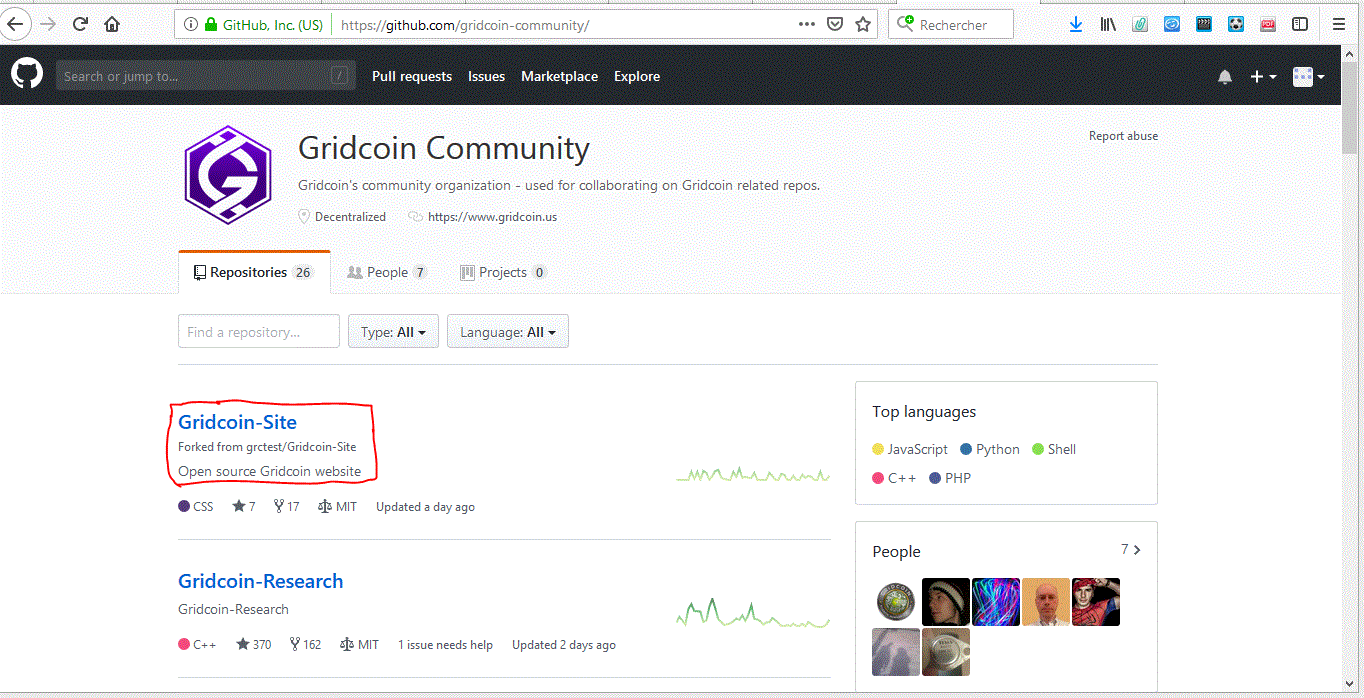
Task: Filter by Python in Top languages
Action: [990, 449]
